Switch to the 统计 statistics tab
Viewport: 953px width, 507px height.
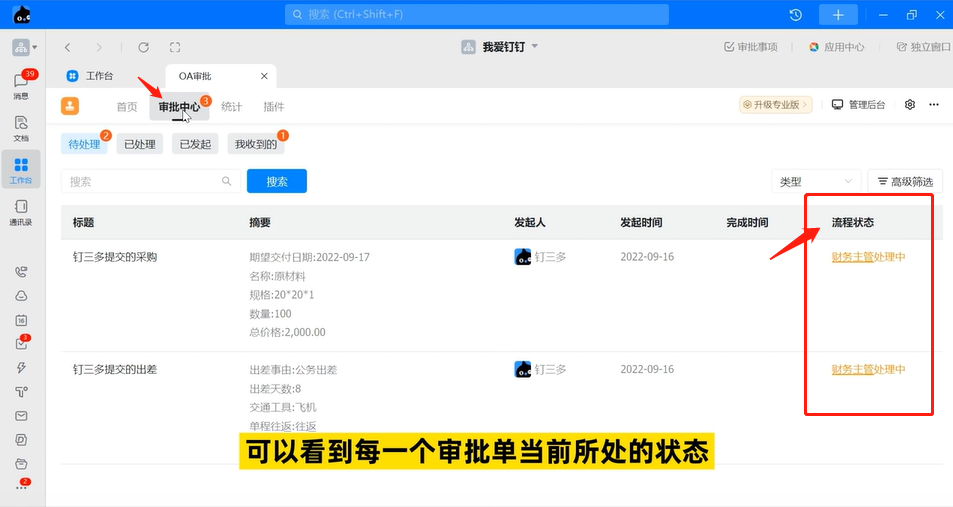[231, 107]
